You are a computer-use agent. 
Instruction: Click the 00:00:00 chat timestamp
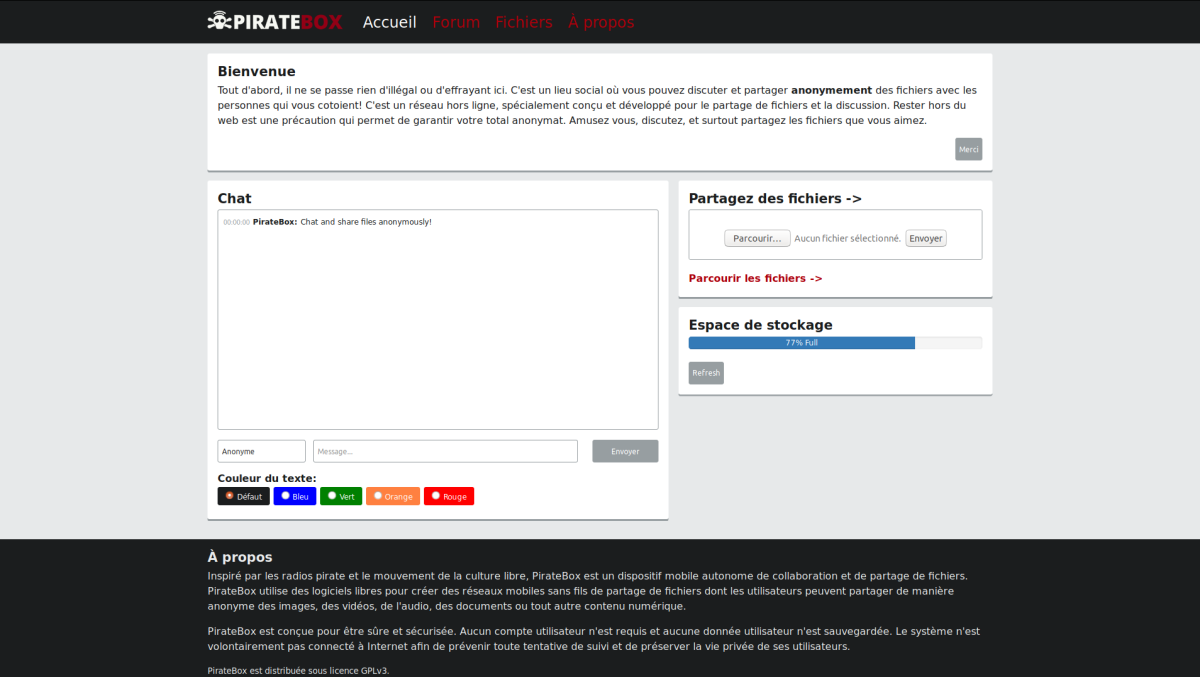click(x=236, y=222)
